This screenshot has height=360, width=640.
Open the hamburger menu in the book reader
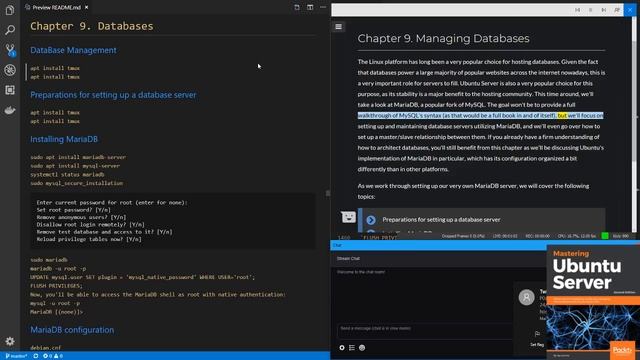[338, 27]
